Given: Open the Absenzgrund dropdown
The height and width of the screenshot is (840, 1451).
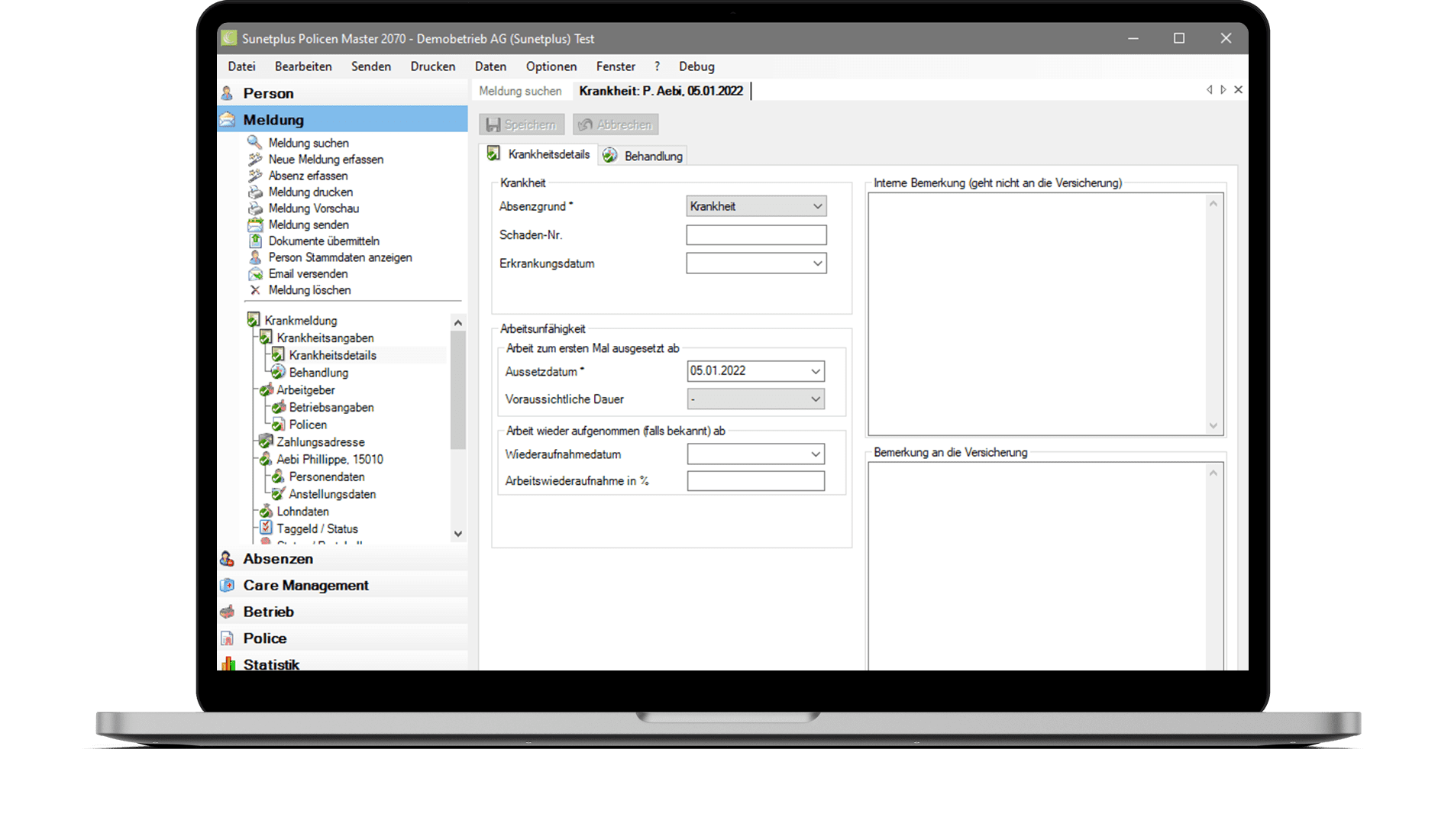Looking at the screenshot, I should pos(817,206).
